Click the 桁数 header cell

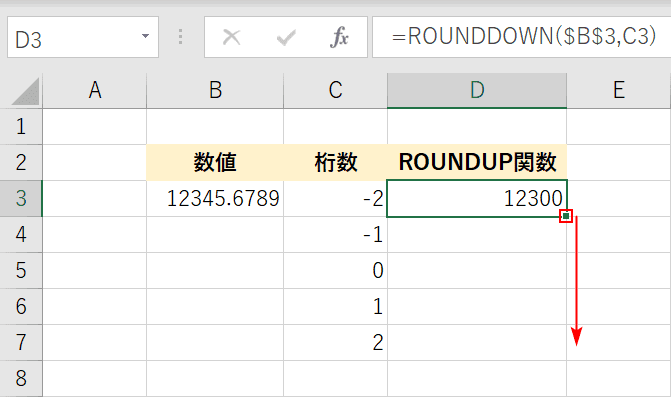click(x=336, y=163)
